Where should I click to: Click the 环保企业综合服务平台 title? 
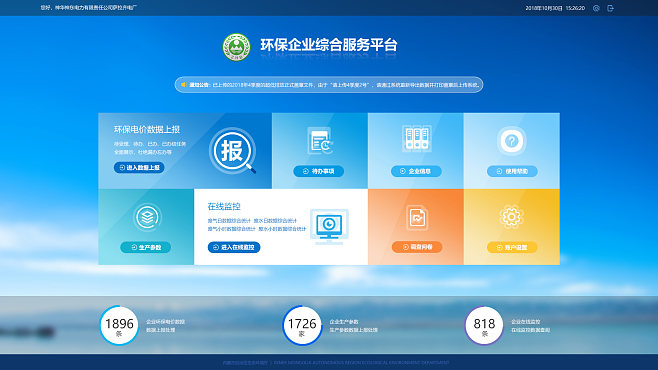pos(329,45)
